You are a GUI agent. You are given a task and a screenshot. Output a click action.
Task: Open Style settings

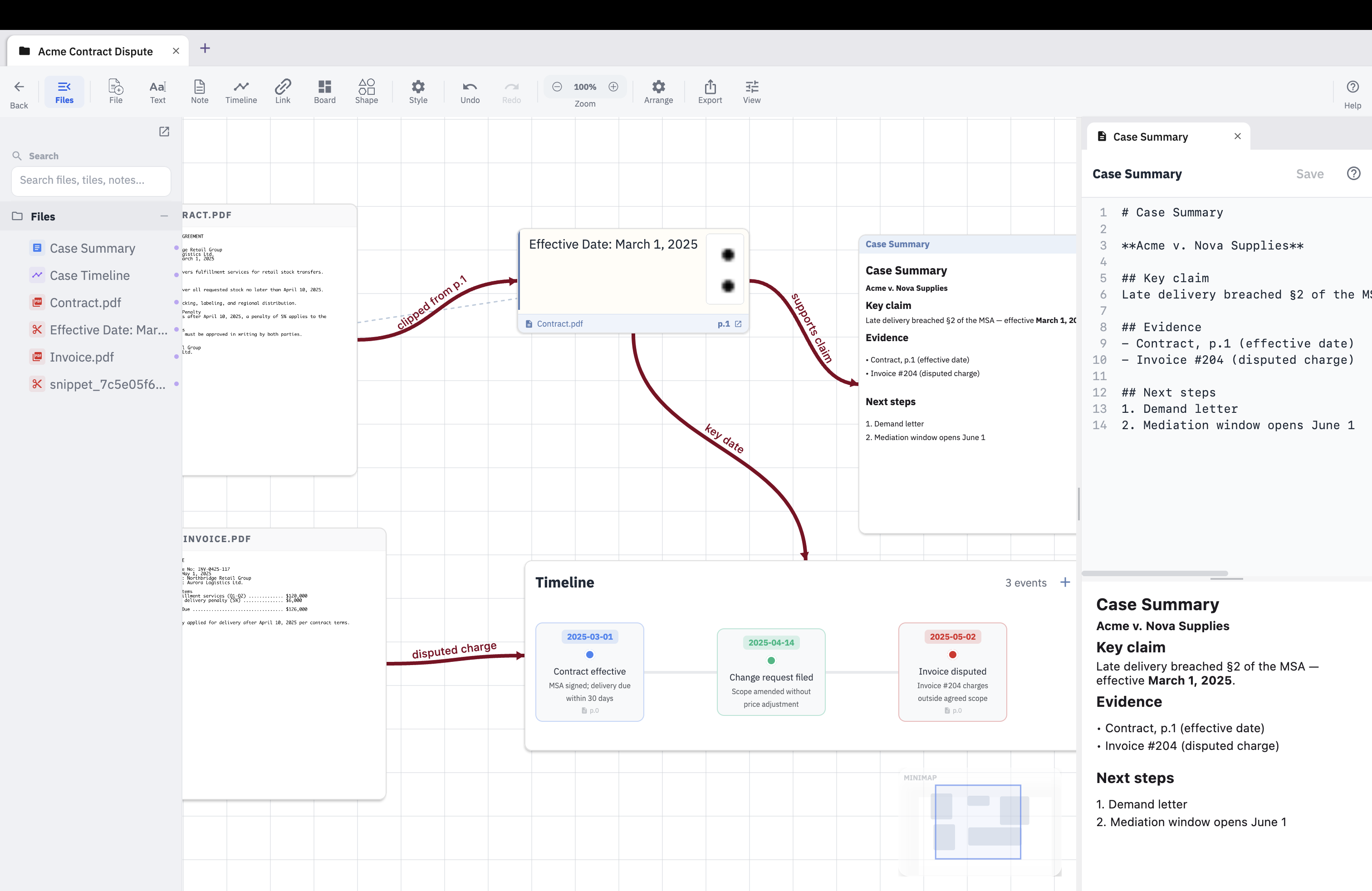pyautogui.click(x=418, y=92)
